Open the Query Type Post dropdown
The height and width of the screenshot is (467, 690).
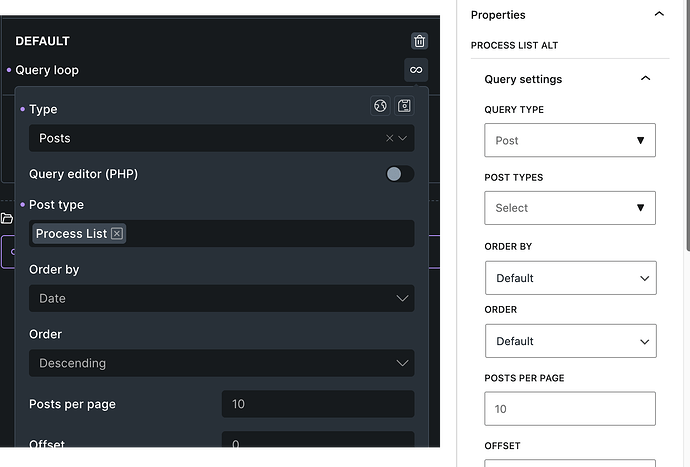pos(570,141)
